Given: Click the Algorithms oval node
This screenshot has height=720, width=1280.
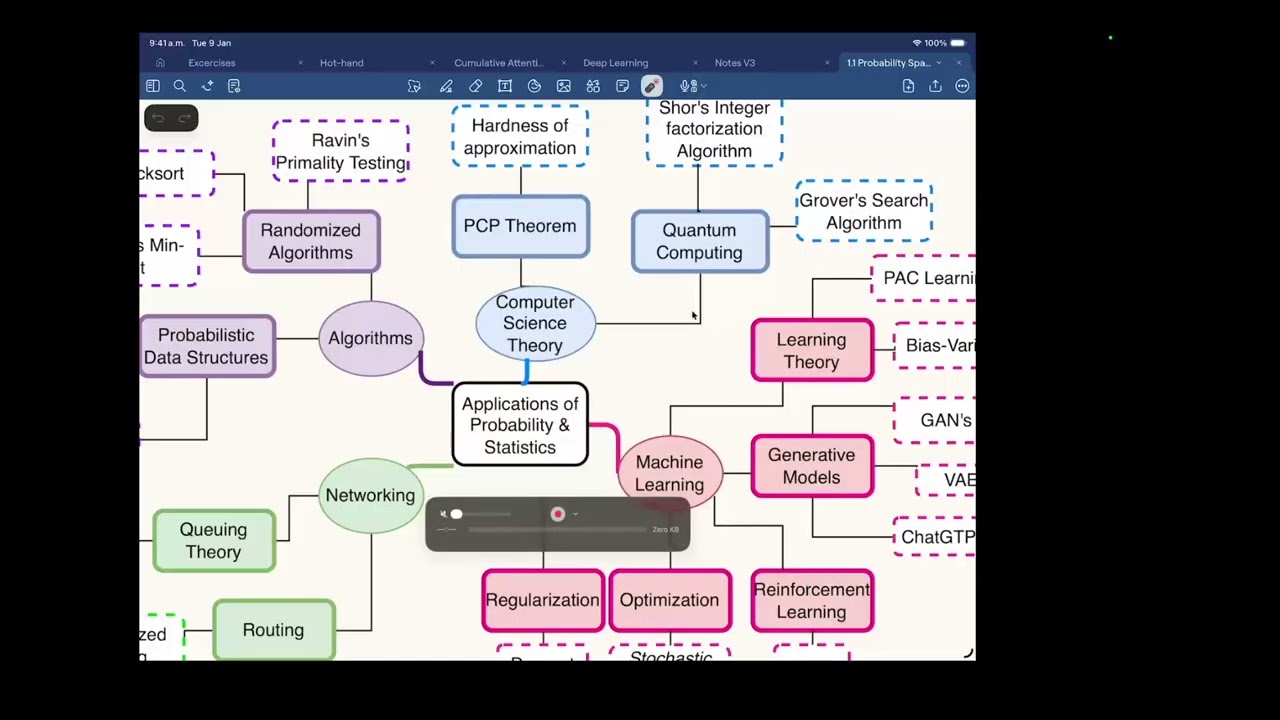Looking at the screenshot, I should pos(371,338).
